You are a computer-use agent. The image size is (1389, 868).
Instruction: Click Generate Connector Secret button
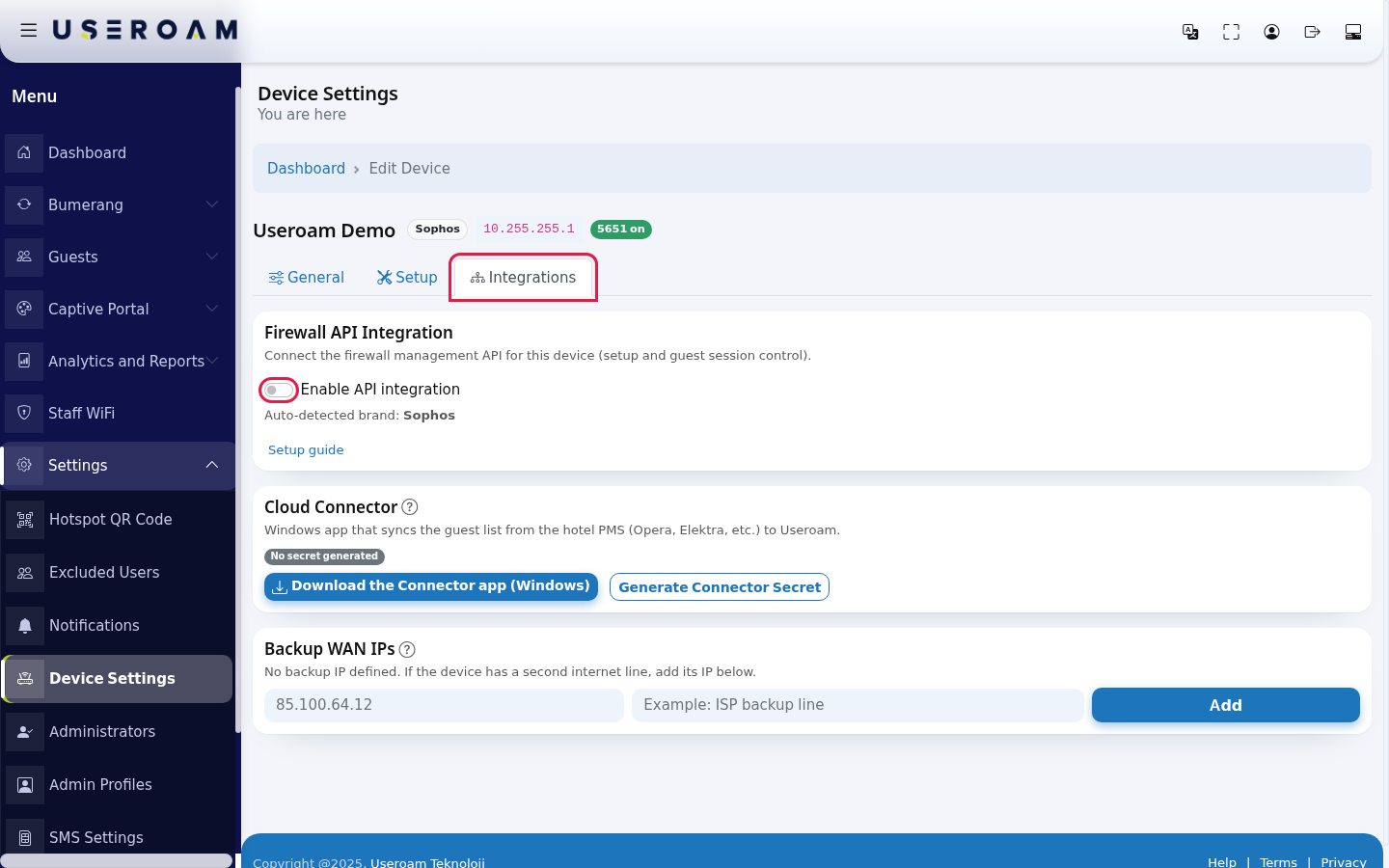click(720, 587)
